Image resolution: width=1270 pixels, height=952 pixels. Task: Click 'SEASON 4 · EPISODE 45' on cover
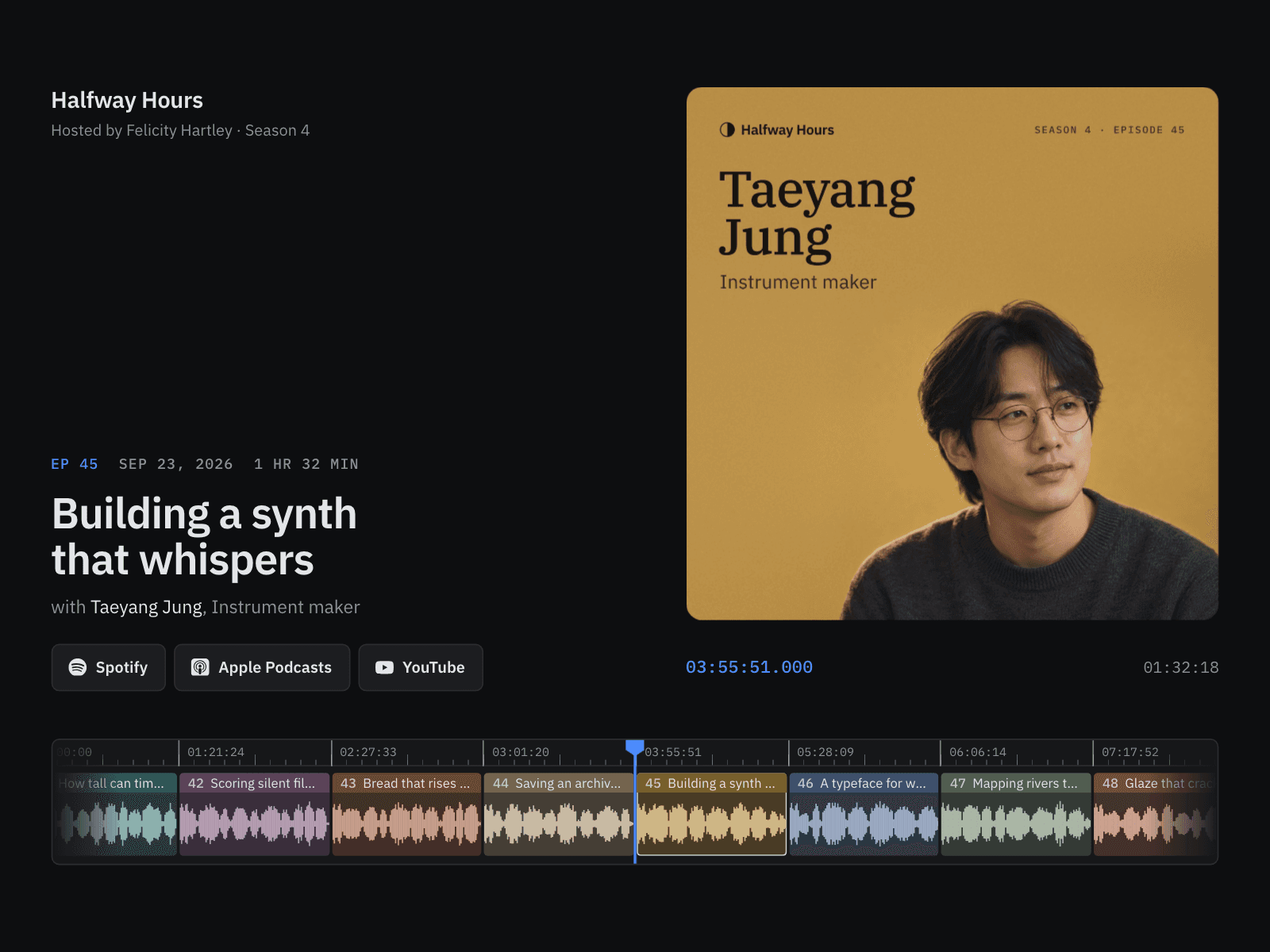click(1109, 130)
